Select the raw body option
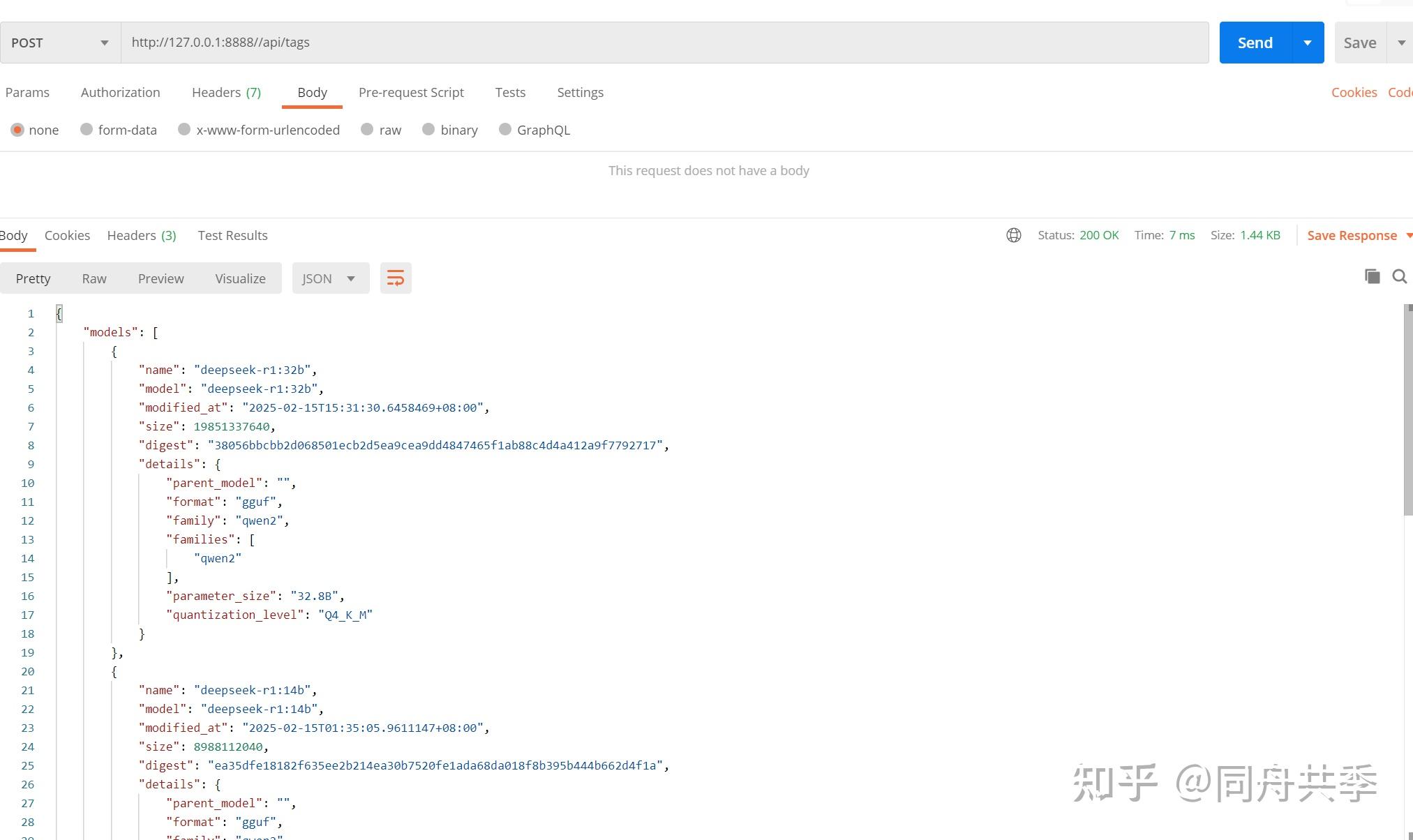1413x840 pixels. click(x=367, y=130)
